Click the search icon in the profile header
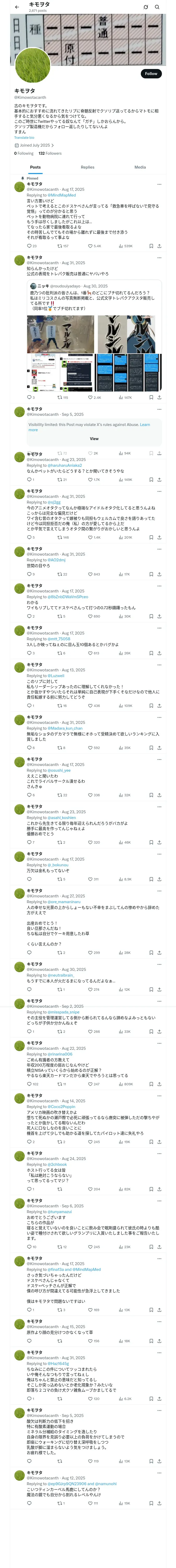 (157, 7)
